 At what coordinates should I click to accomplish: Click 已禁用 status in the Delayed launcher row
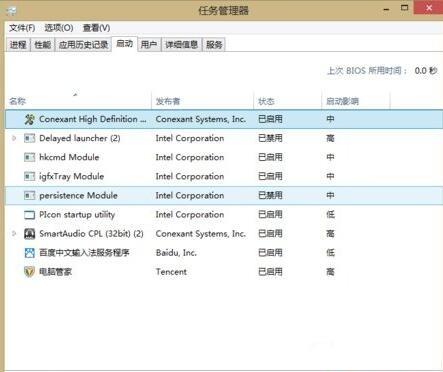(x=270, y=138)
